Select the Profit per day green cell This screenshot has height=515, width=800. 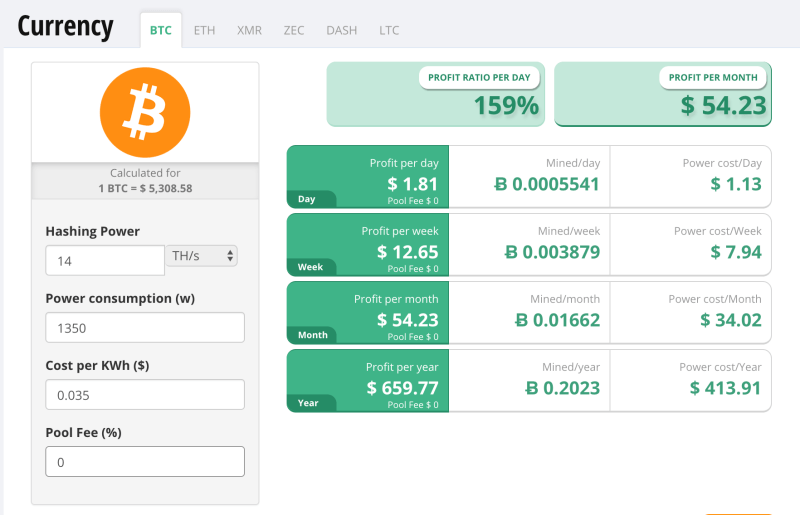click(368, 177)
